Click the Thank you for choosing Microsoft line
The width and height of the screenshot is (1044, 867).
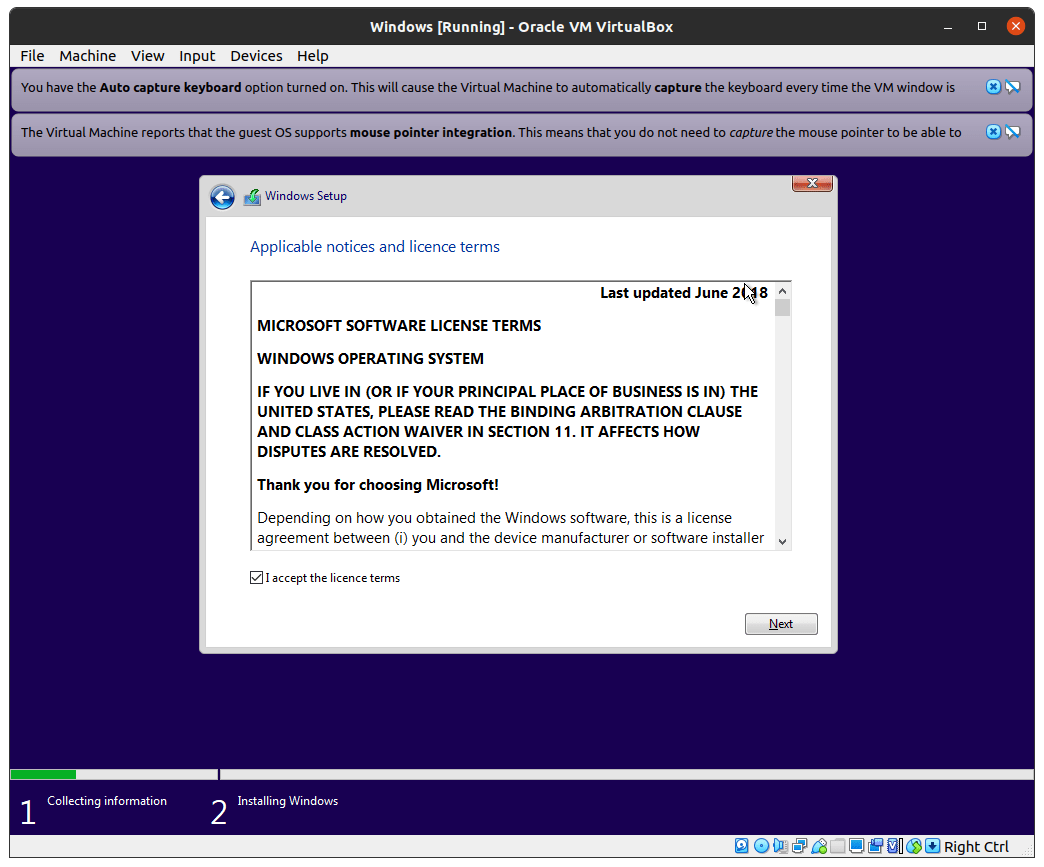click(378, 485)
